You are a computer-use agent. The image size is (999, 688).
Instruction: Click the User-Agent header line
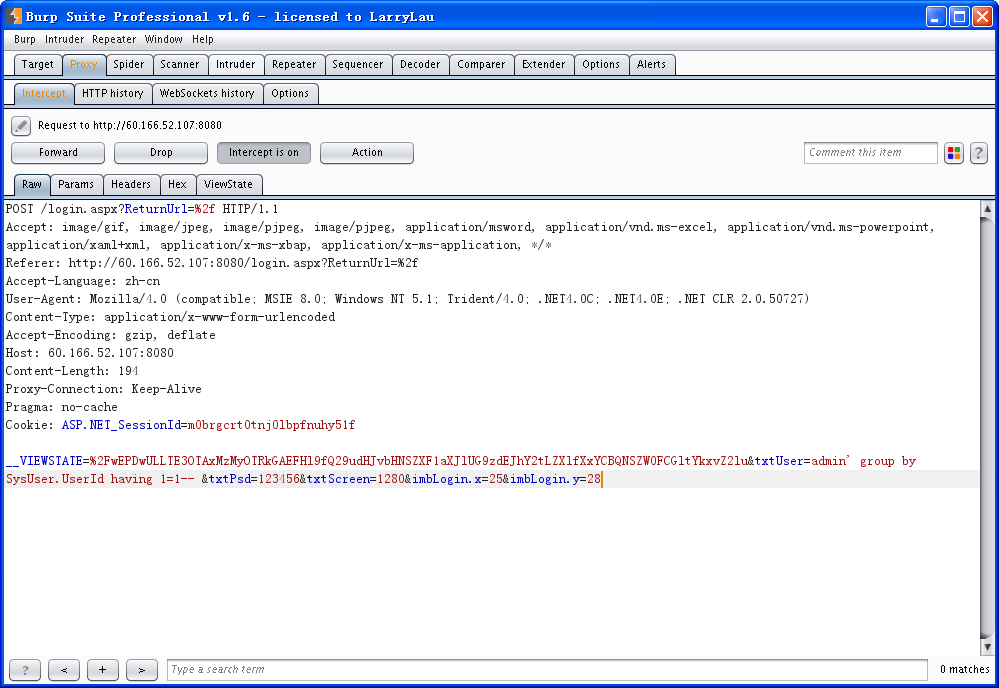408,299
